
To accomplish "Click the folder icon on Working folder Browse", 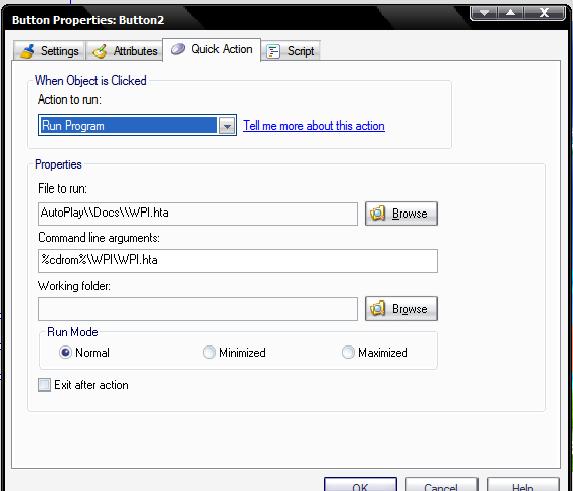I will tap(377, 309).
